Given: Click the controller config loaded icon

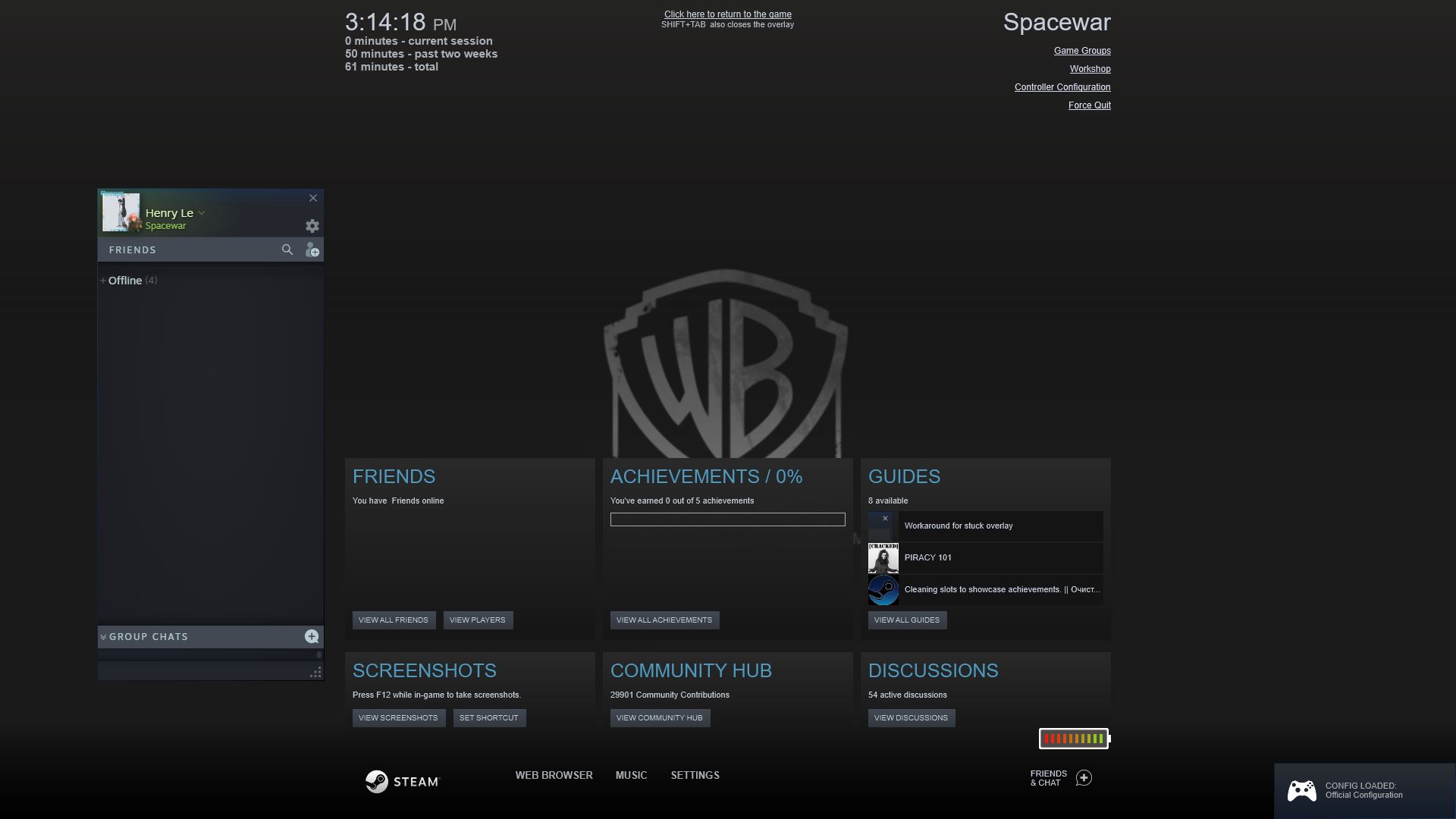Looking at the screenshot, I should [x=1301, y=791].
